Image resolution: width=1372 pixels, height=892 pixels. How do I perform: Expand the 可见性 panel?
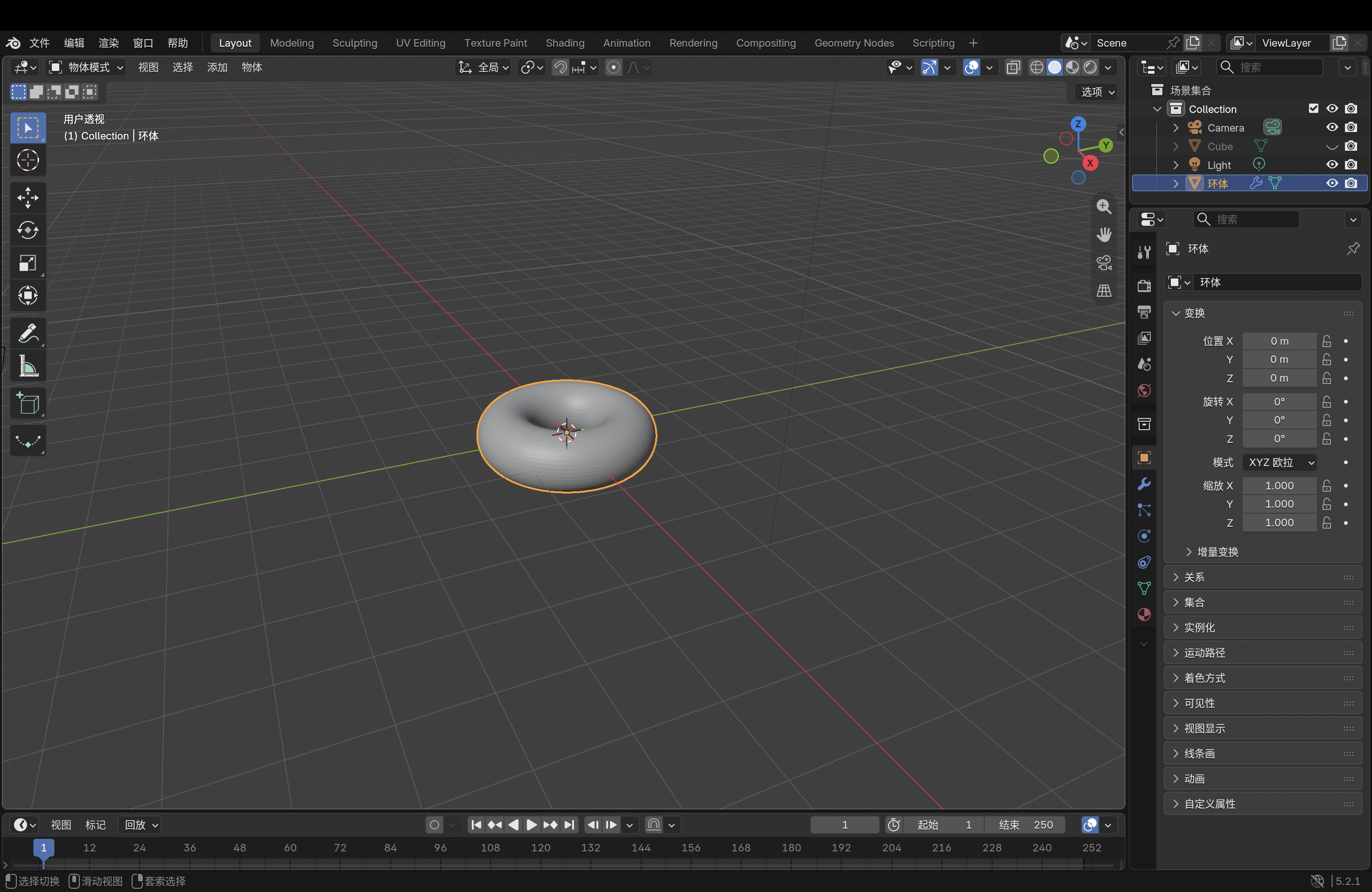(1262, 703)
